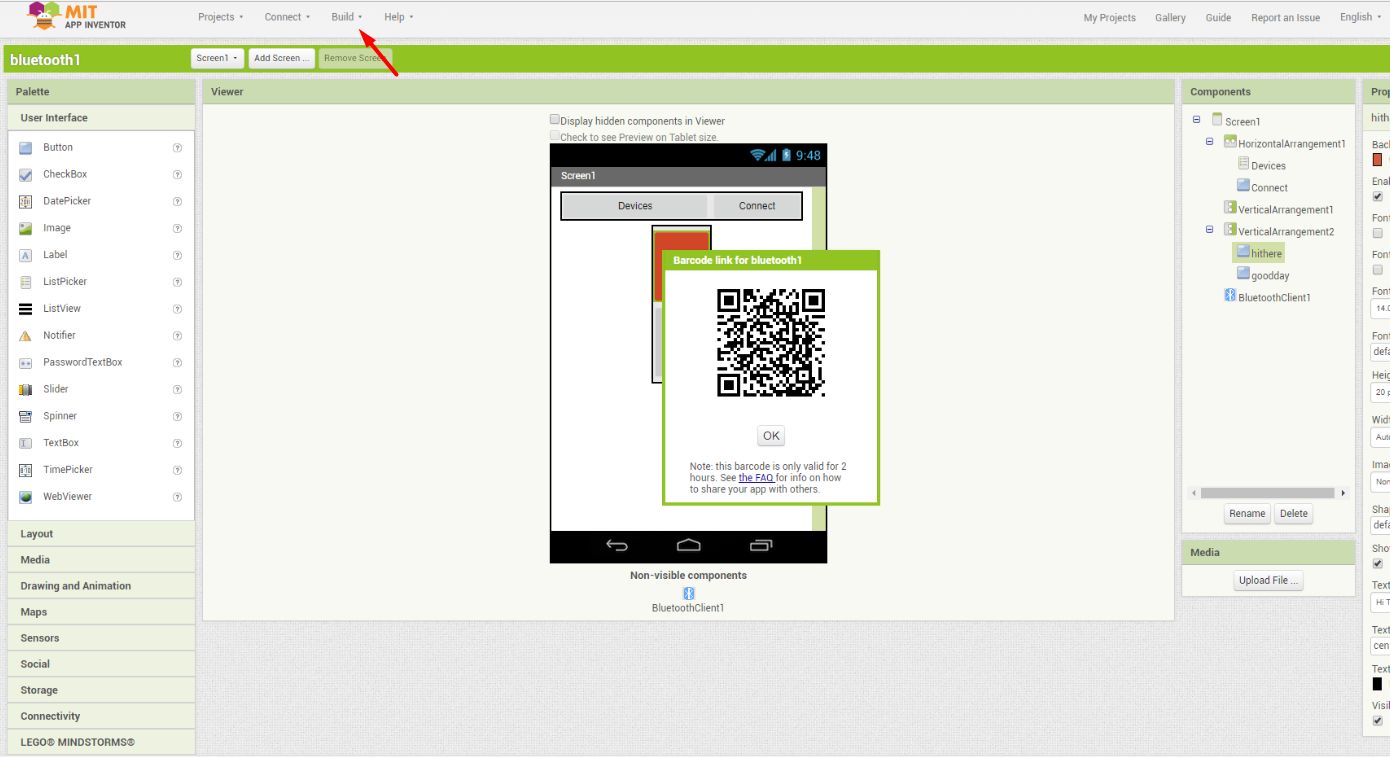The width and height of the screenshot is (1390, 757).
Task: Choose the Spinner component icon
Action: pyautogui.click(x=26, y=417)
